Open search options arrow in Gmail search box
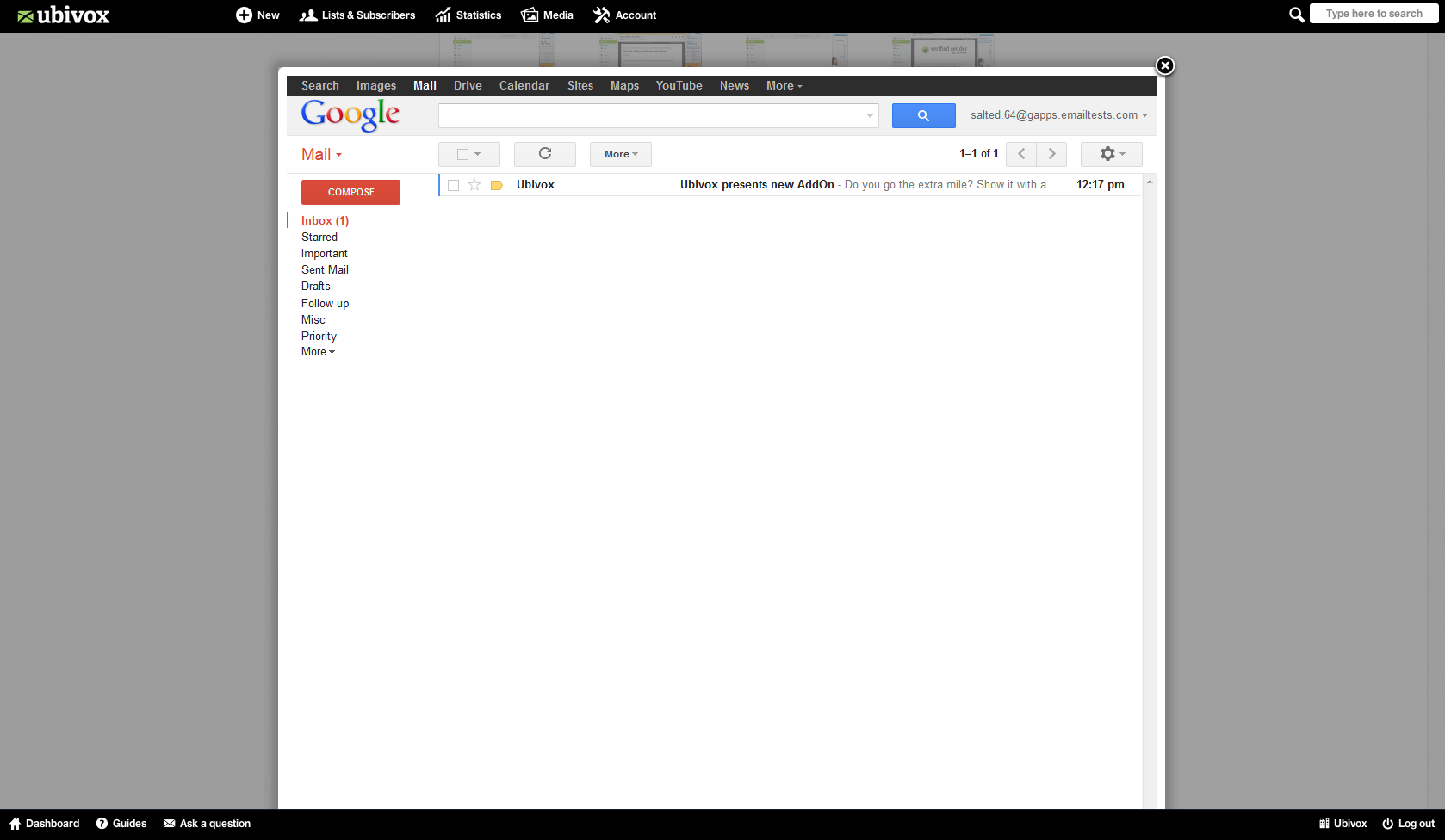 (x=870, y=116)
